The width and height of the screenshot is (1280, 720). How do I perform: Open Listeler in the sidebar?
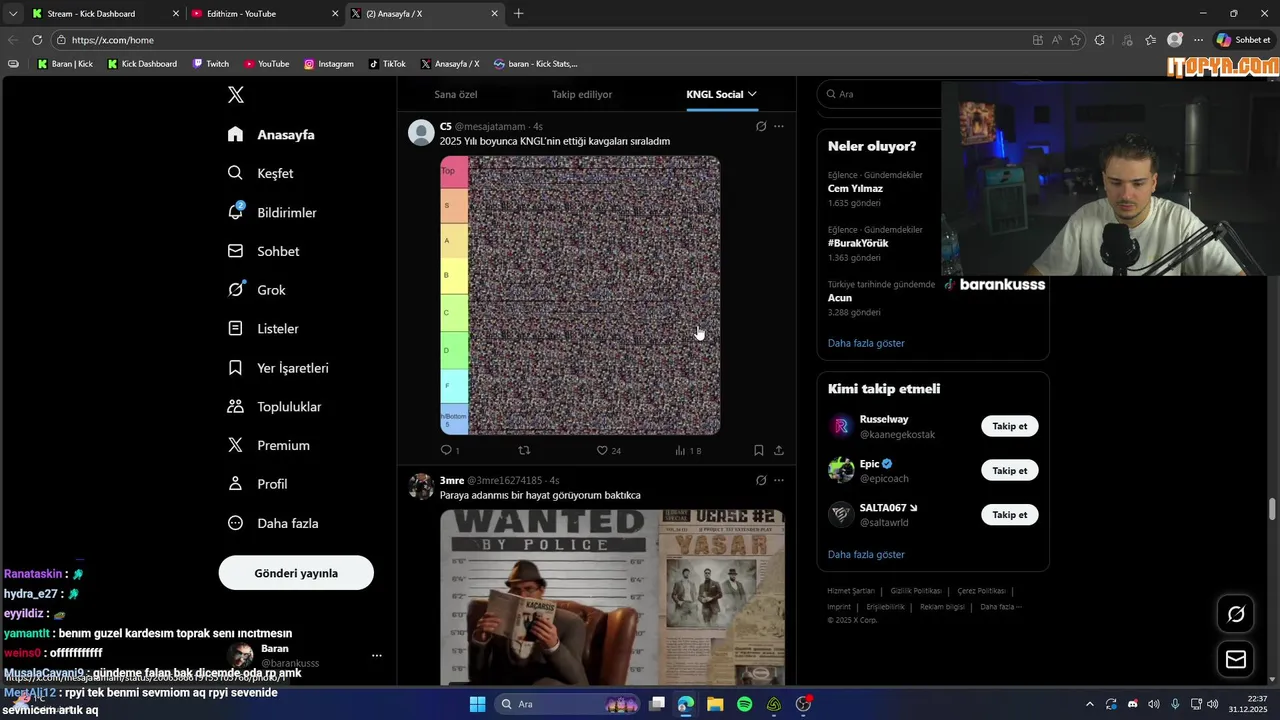tap(263, 328)
